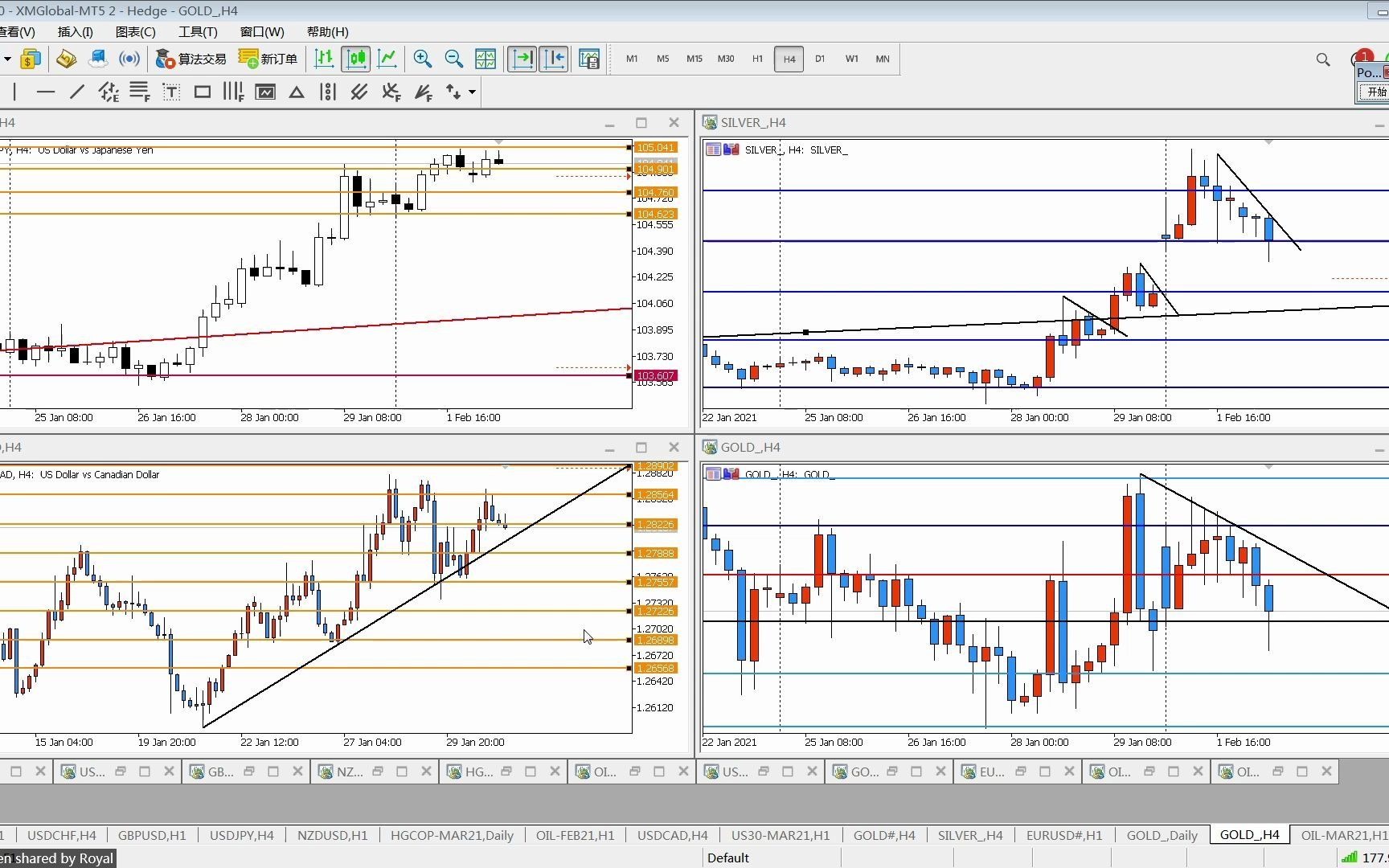Click 新订单 new order button
This screenshot has width=1389, height=868.
point(268,59)
